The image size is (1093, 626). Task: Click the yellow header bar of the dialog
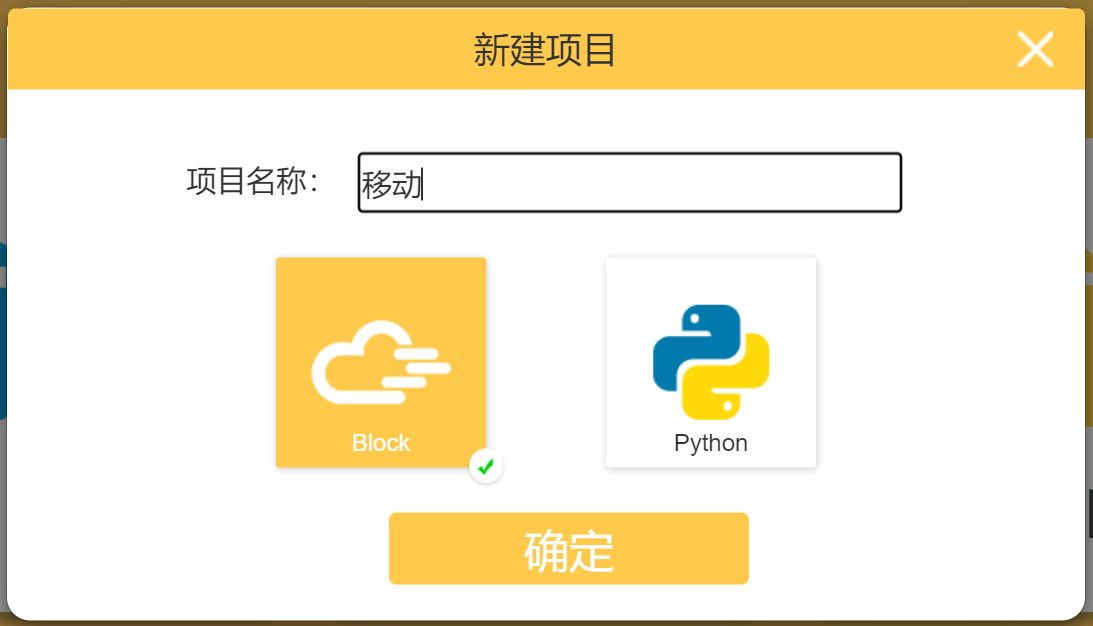point(546,49)
